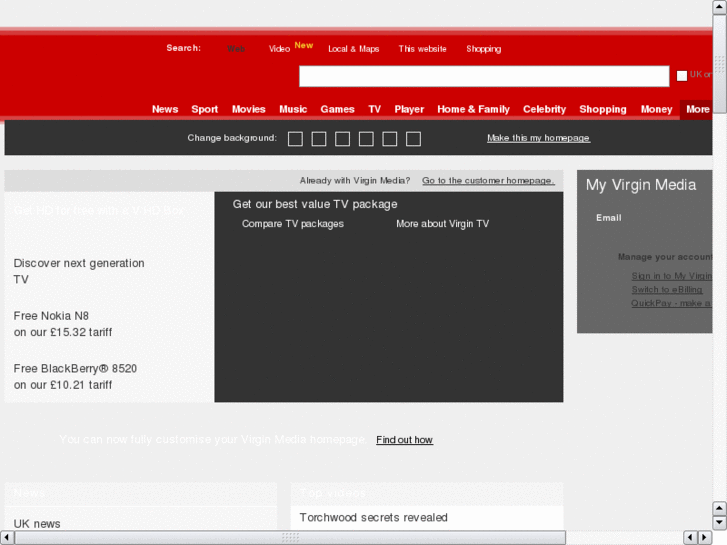Choose the Shopping search option
This screenshot has width=727, height=545.
484,49
